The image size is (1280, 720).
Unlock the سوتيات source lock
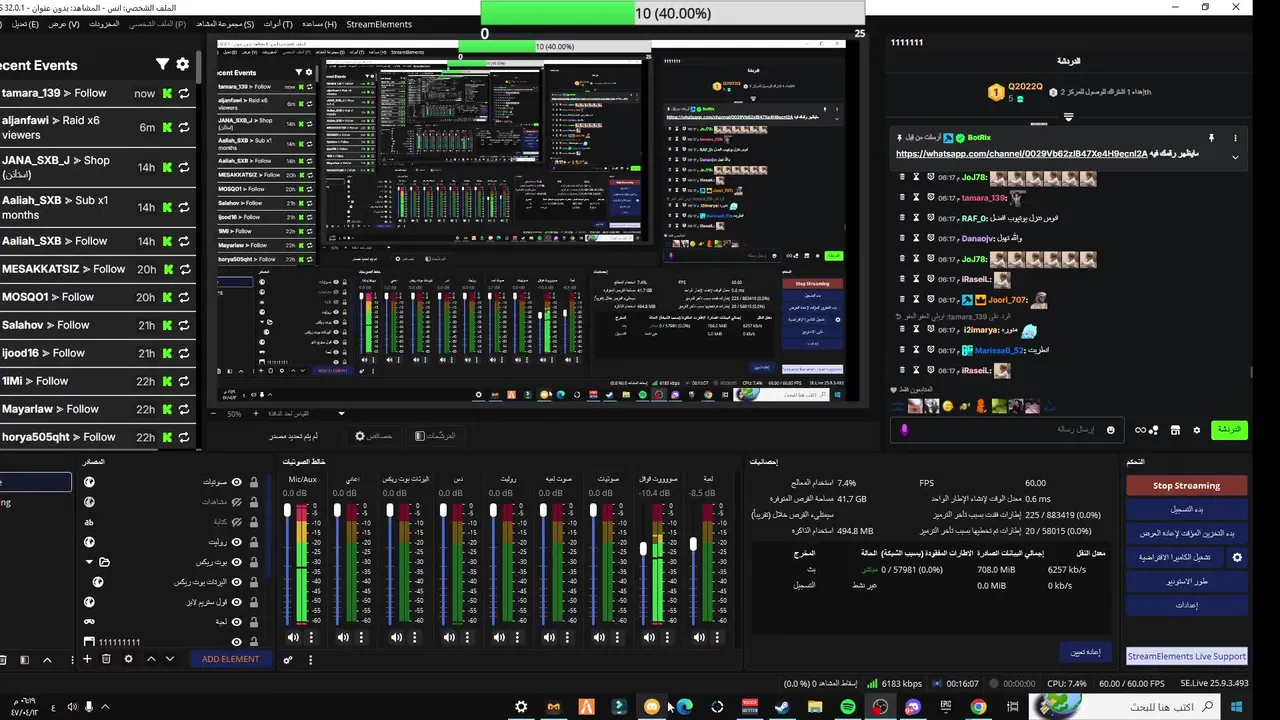253,482
